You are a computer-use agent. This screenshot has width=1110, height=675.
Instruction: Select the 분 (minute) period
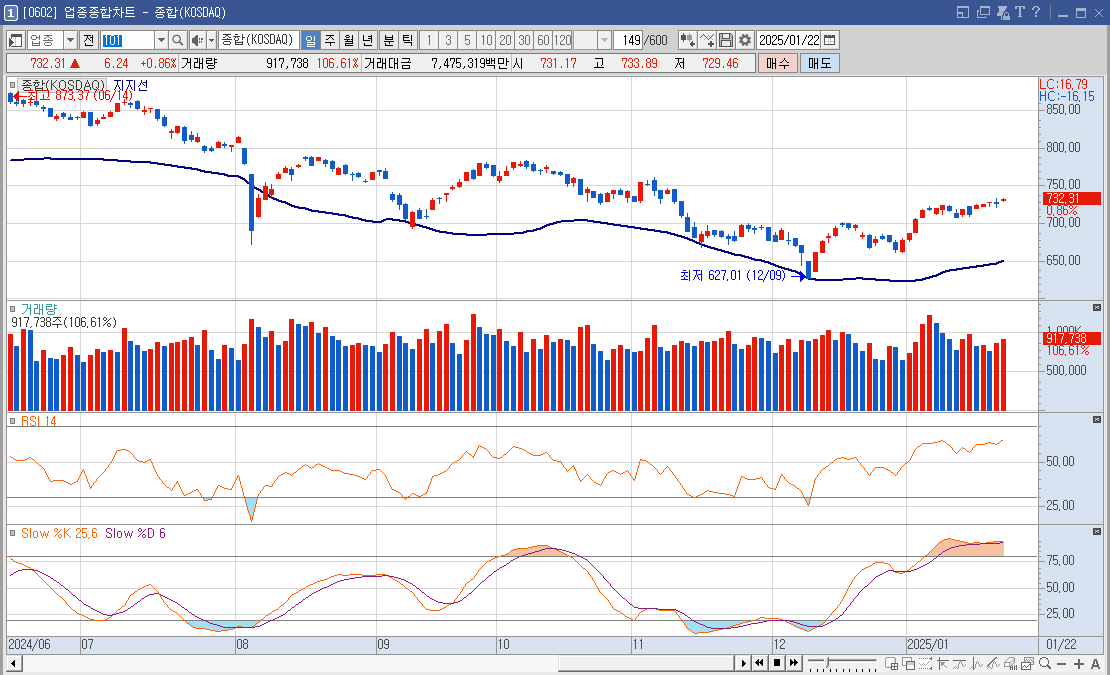click(389, 40)
